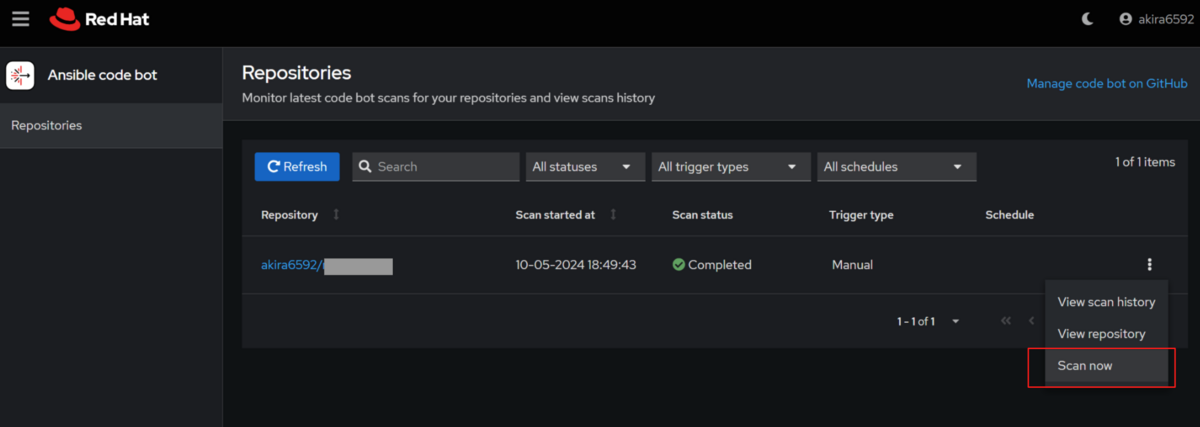Screen dimensions: 1200x427
Task: Sort by Scan started at column icon
Action: [x=613, y=215]
